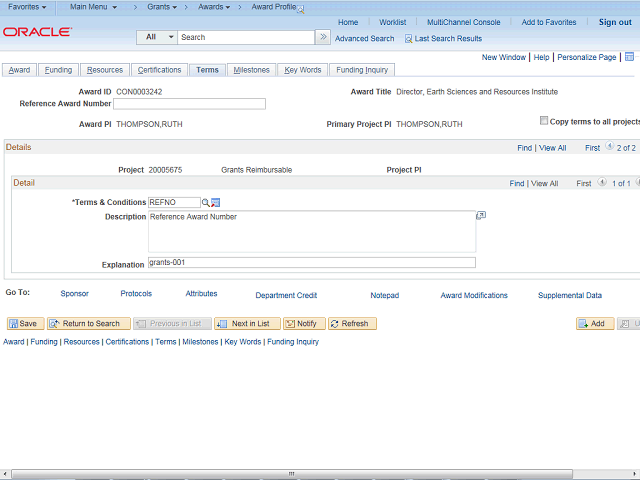The height and width of the screenshot is (480, 640).
Task: Click the Funding Inquiry footer link
Action: click(293, 342)
